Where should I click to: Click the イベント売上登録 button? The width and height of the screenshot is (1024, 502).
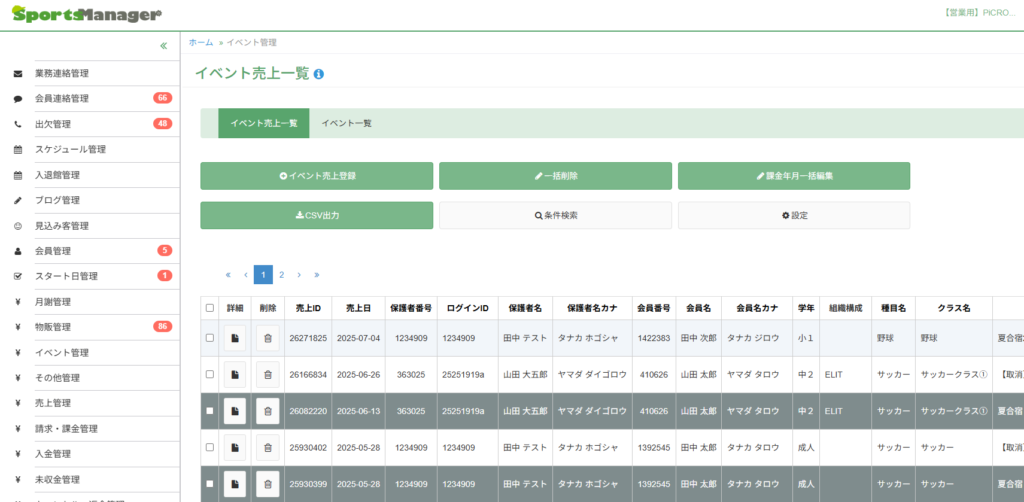[x=317, y=176]
